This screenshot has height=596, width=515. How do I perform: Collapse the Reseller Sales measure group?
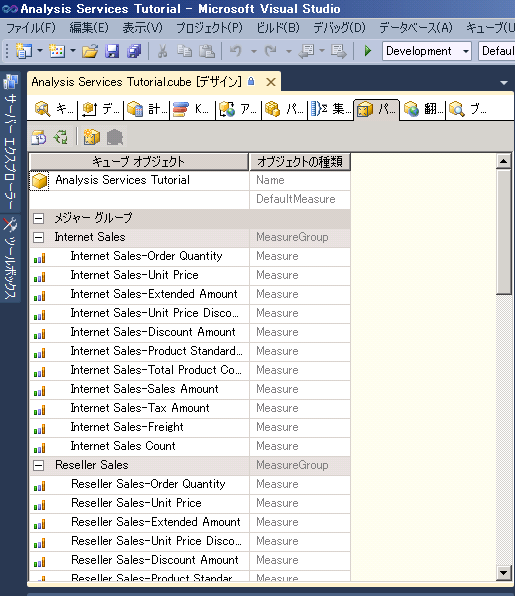pos(38,466)
